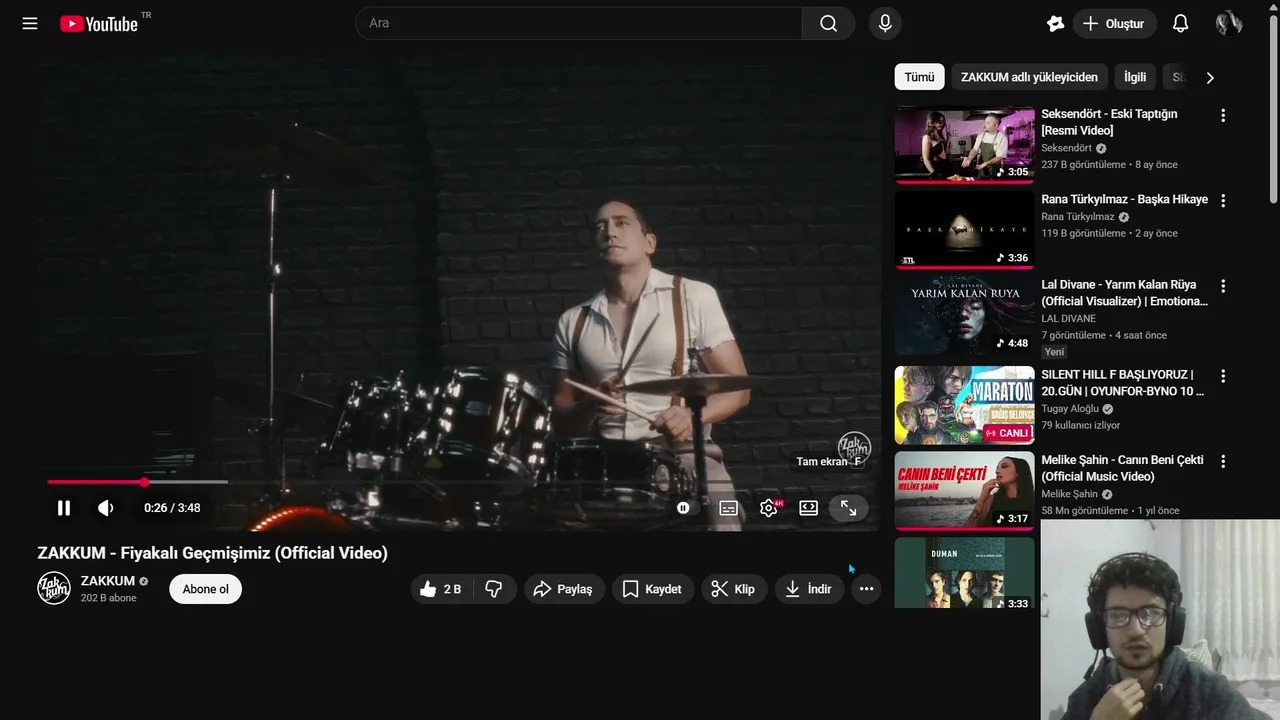Create a clip with Klip

click(x=734, y=589)
